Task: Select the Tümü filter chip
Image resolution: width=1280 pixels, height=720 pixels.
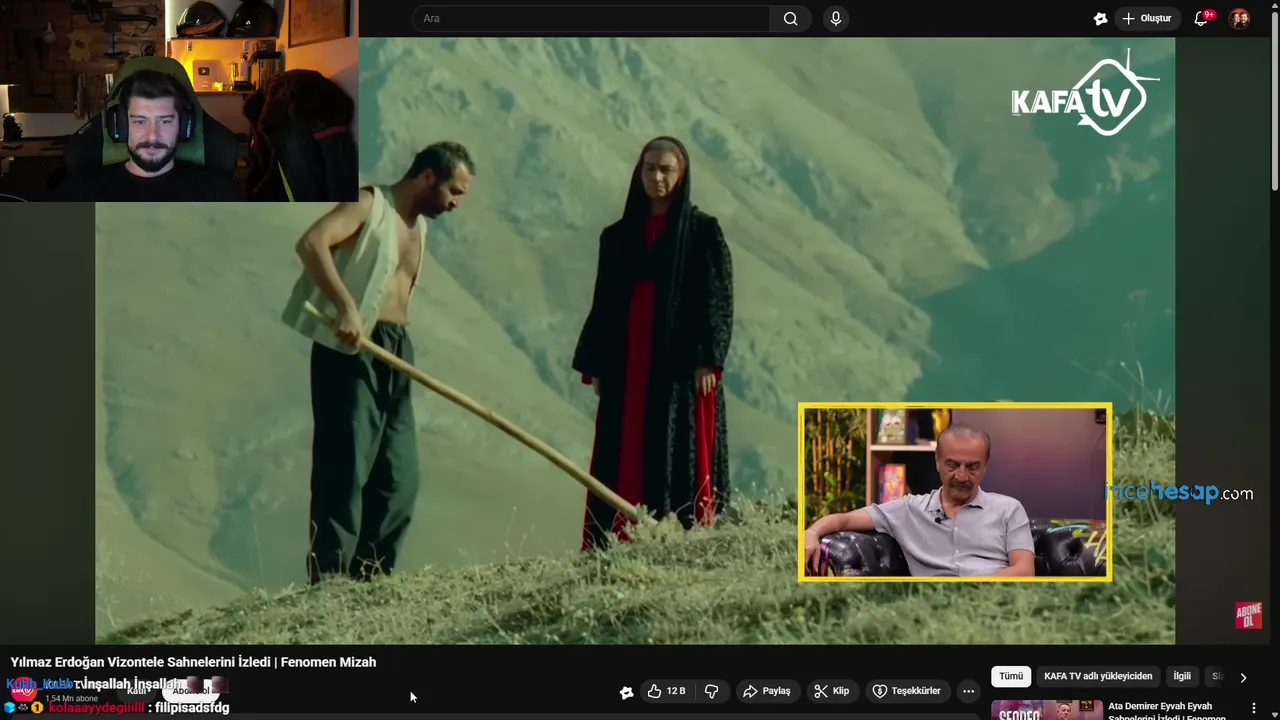Action: coord(1011,676)
